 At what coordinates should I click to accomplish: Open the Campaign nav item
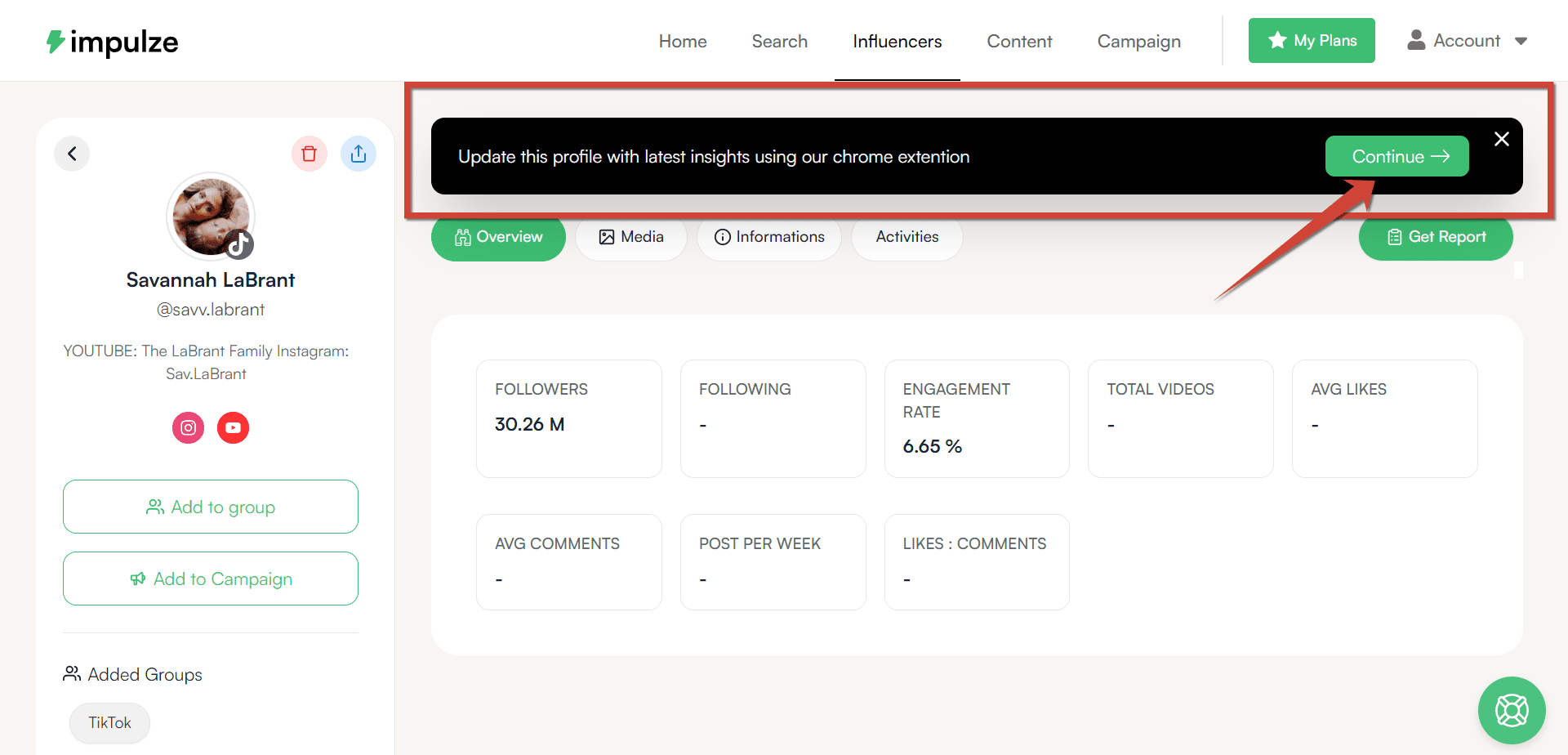pyautogui.click(x=1139, y=41)
